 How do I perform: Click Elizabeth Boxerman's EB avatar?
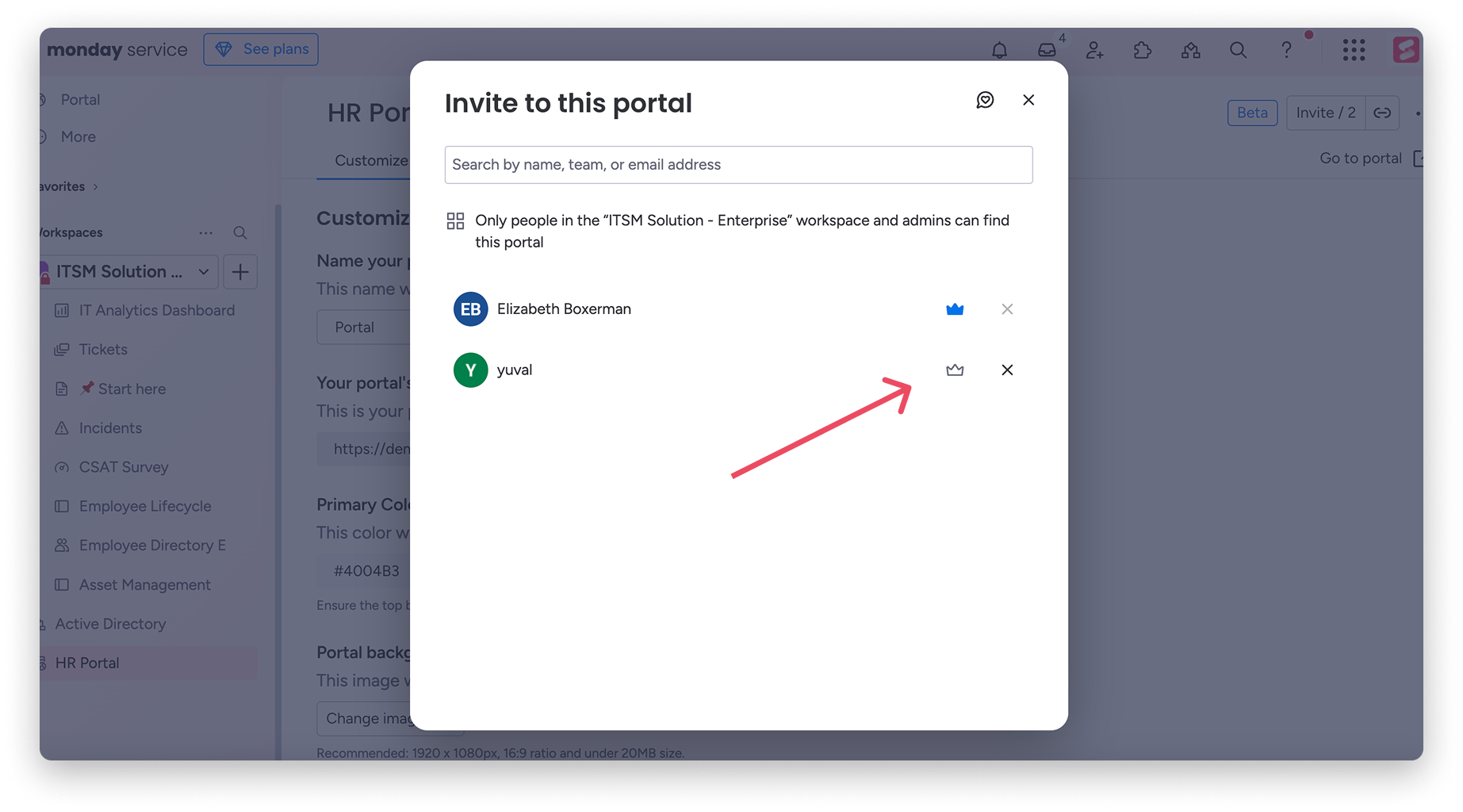click(x=470, y=309)
